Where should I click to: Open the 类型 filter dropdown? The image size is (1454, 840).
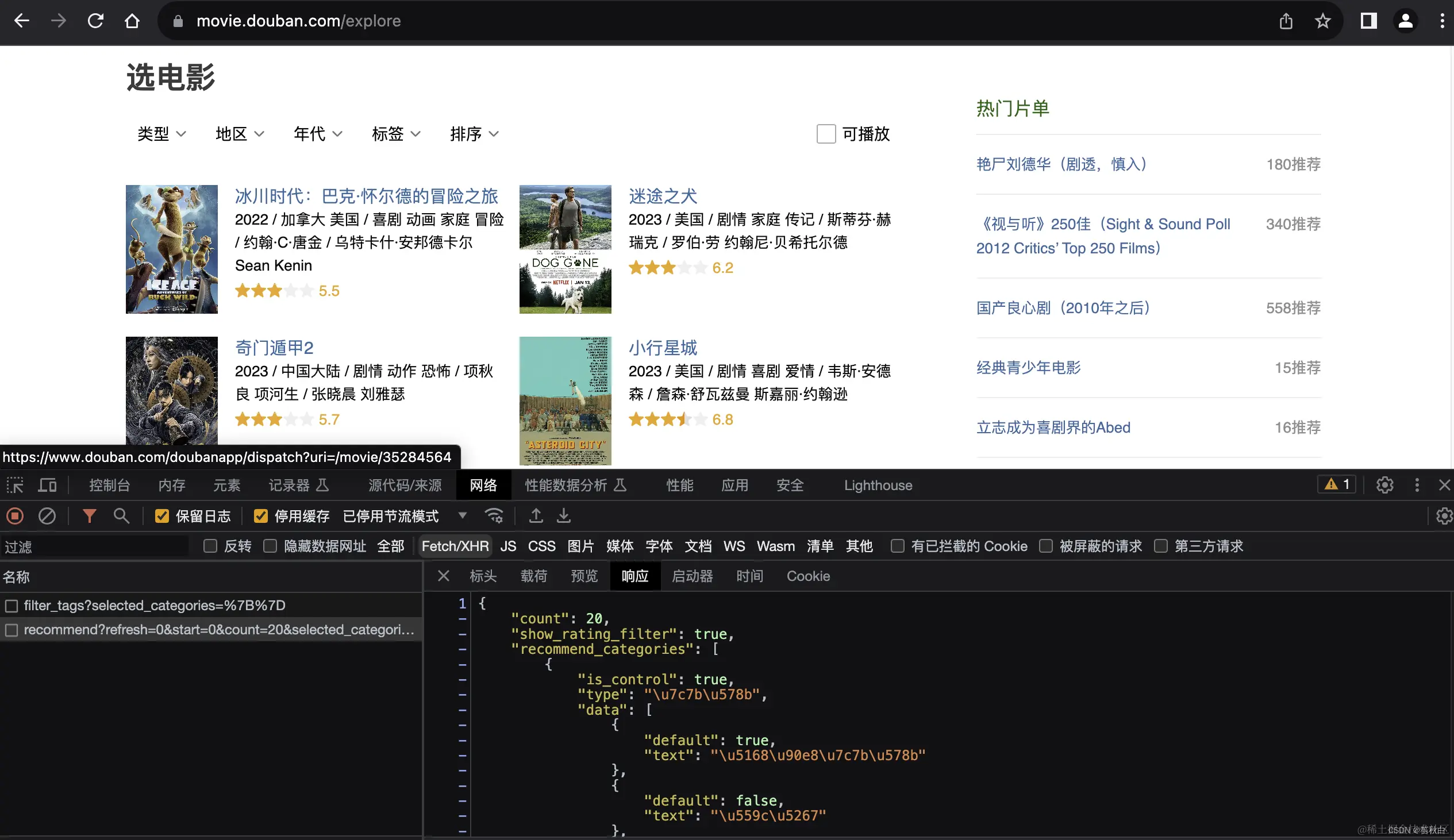pos(161,133)
